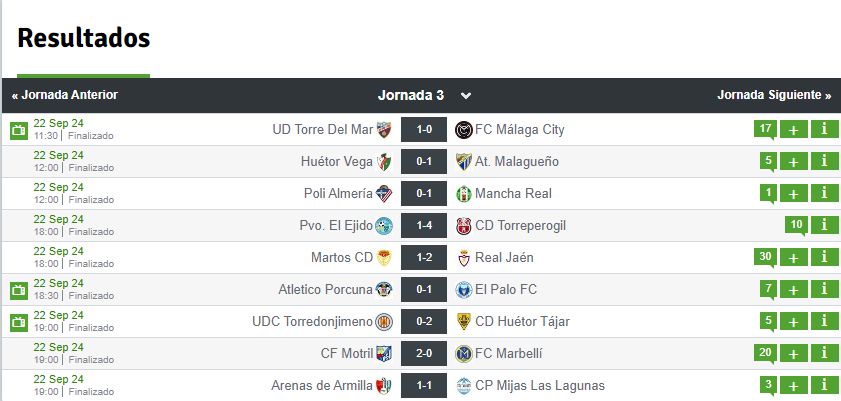Open the 1-4 score of El Ejido match
The height and width of the screenshot is (401, 841).
coord(422,226)
